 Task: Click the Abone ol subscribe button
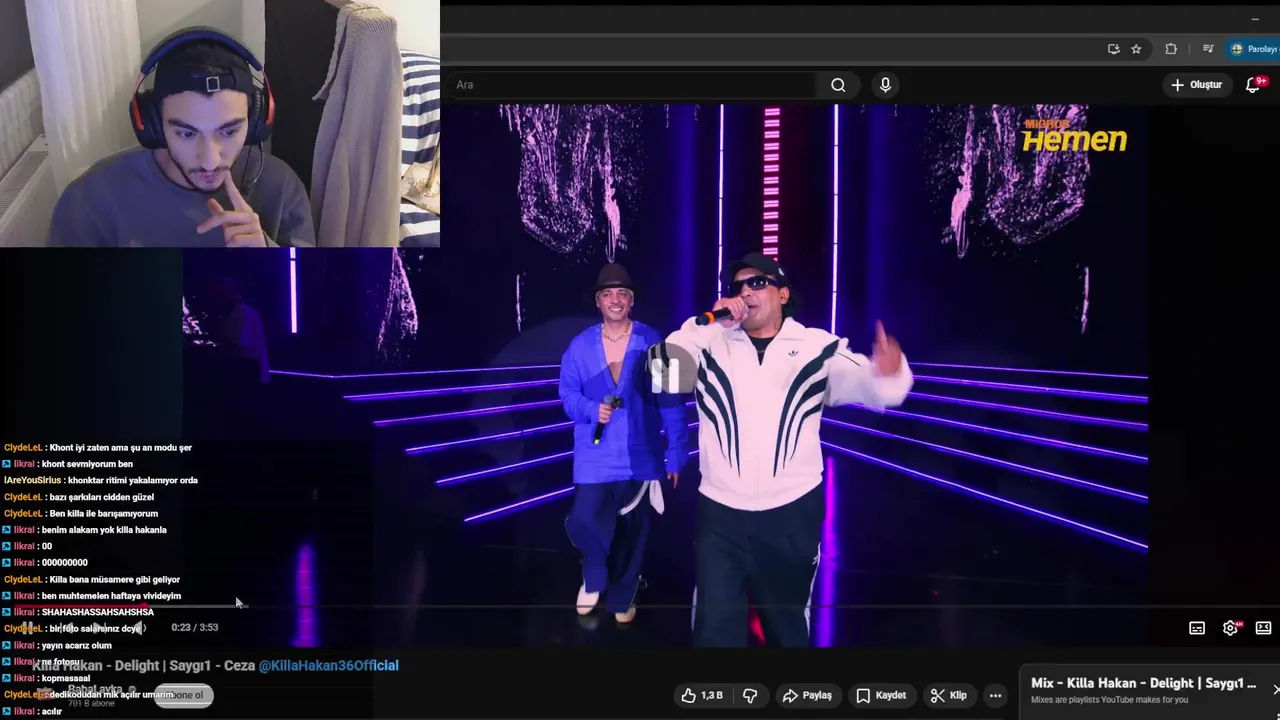coord(184,695)
